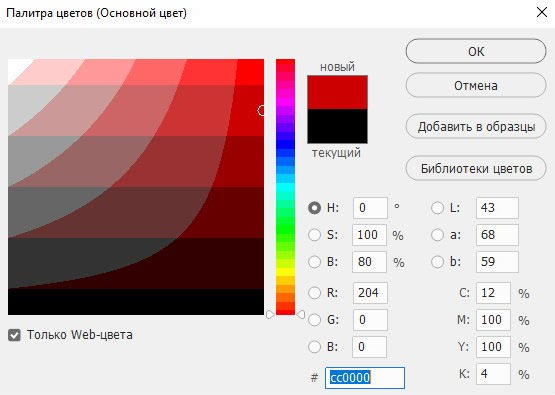Click the hex color field cc0000
Image resolution: width=555 pixels, height=395 pixels.
tap(365, 378)
